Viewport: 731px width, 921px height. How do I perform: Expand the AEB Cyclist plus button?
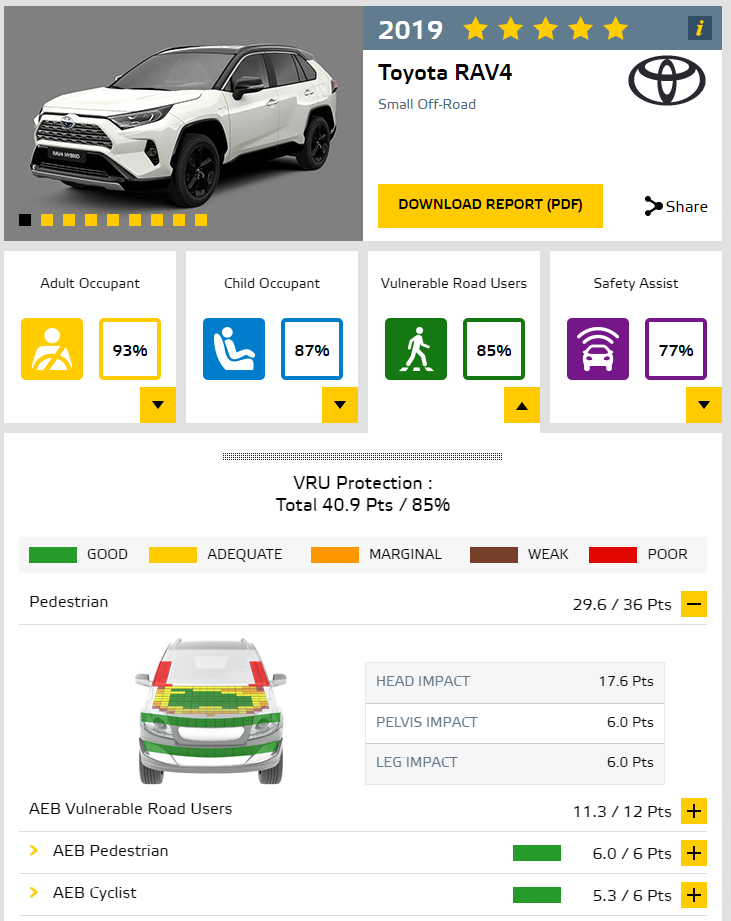694,895
